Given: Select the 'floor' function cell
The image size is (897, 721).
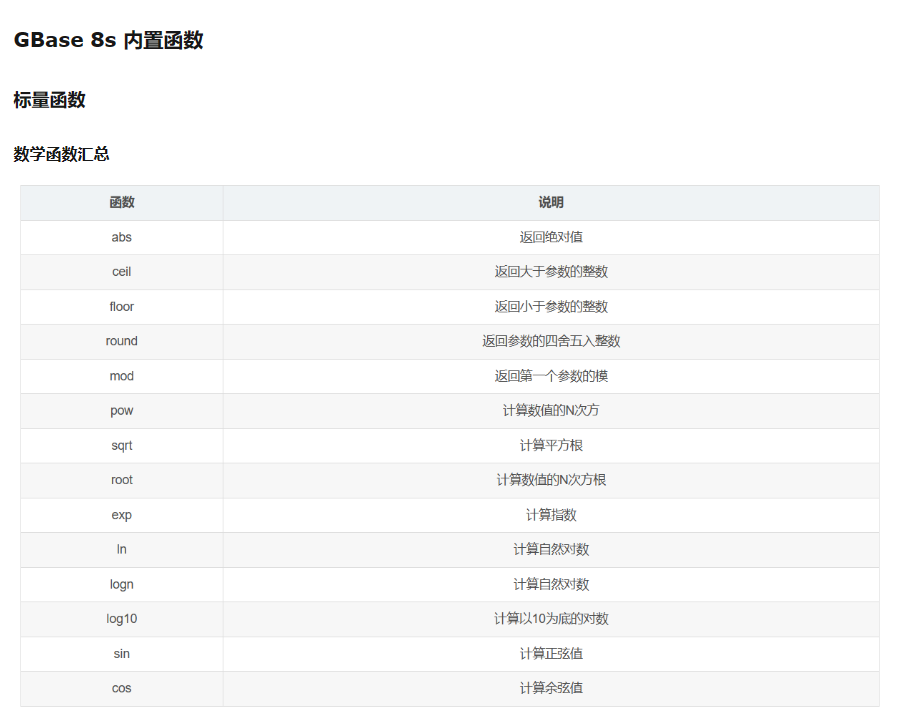Looking at the screenshot, I should coord(122,307).
